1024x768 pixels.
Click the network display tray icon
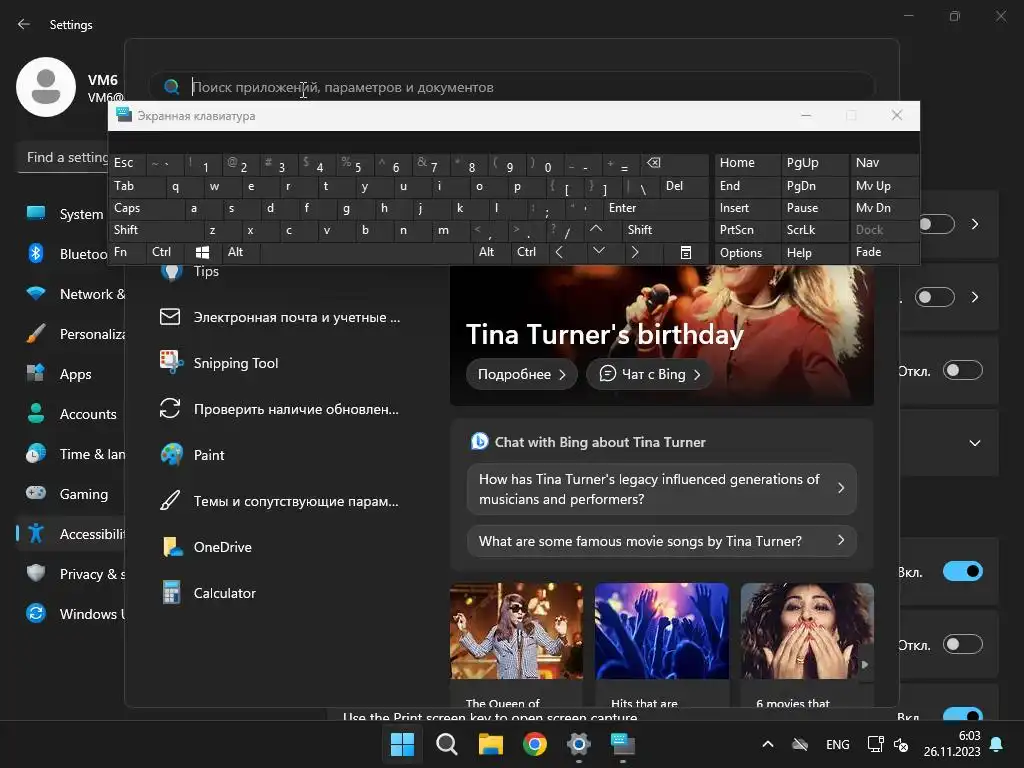[x=875, y=744]
